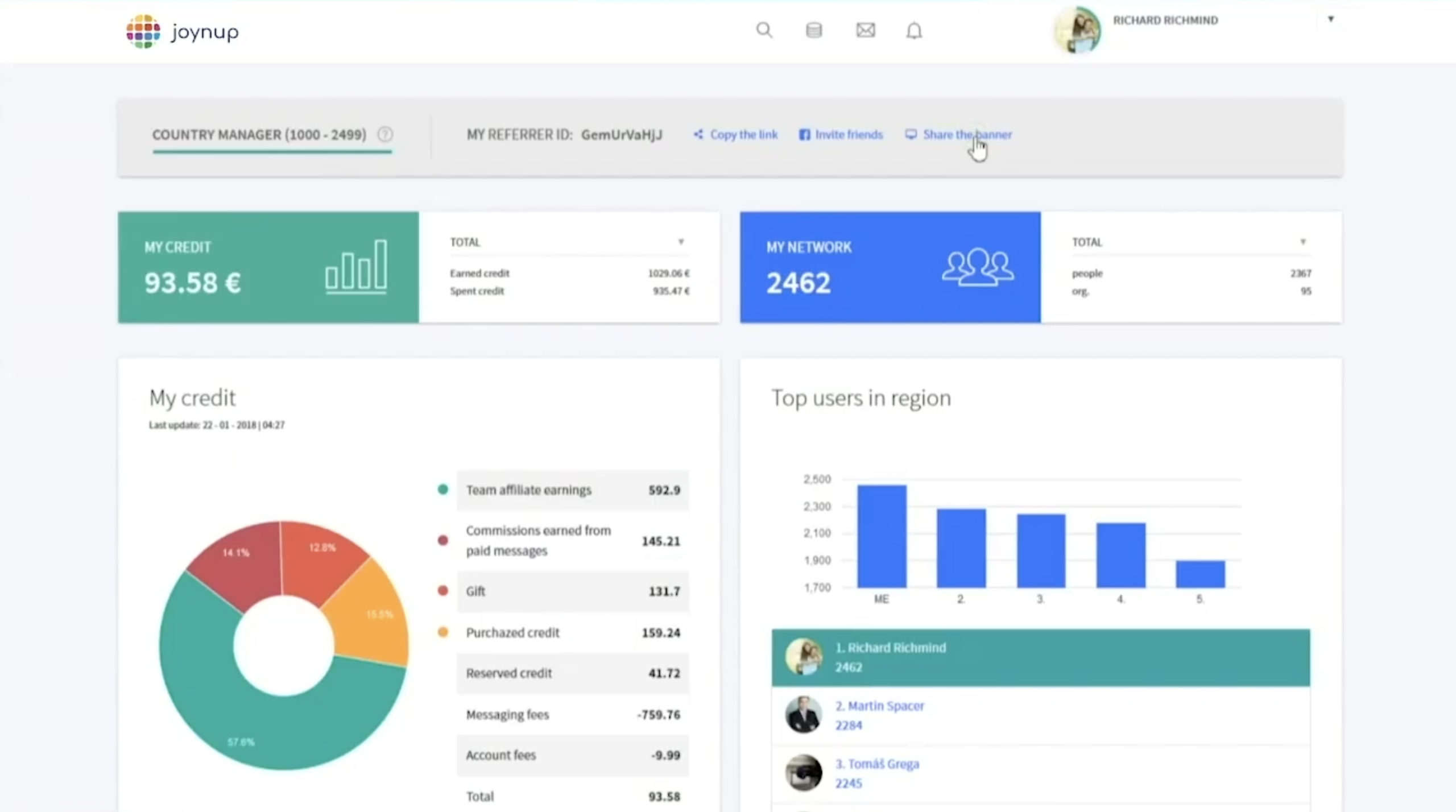Open the credits coins stack icon
1456x812 pixels.
(814, 30)
